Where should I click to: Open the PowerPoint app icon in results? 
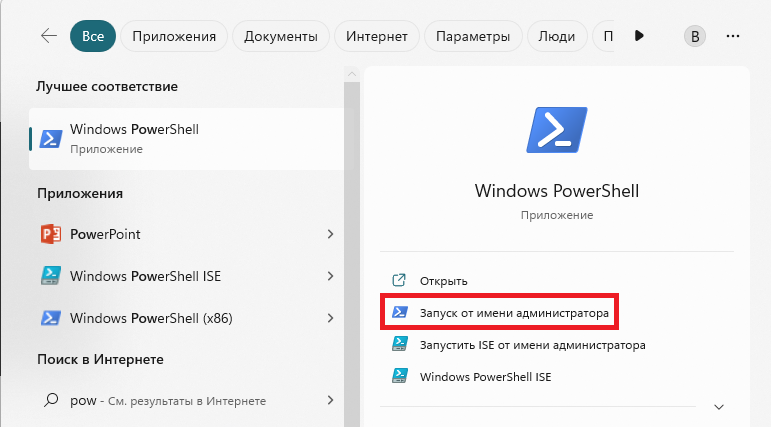pos(51,234)
